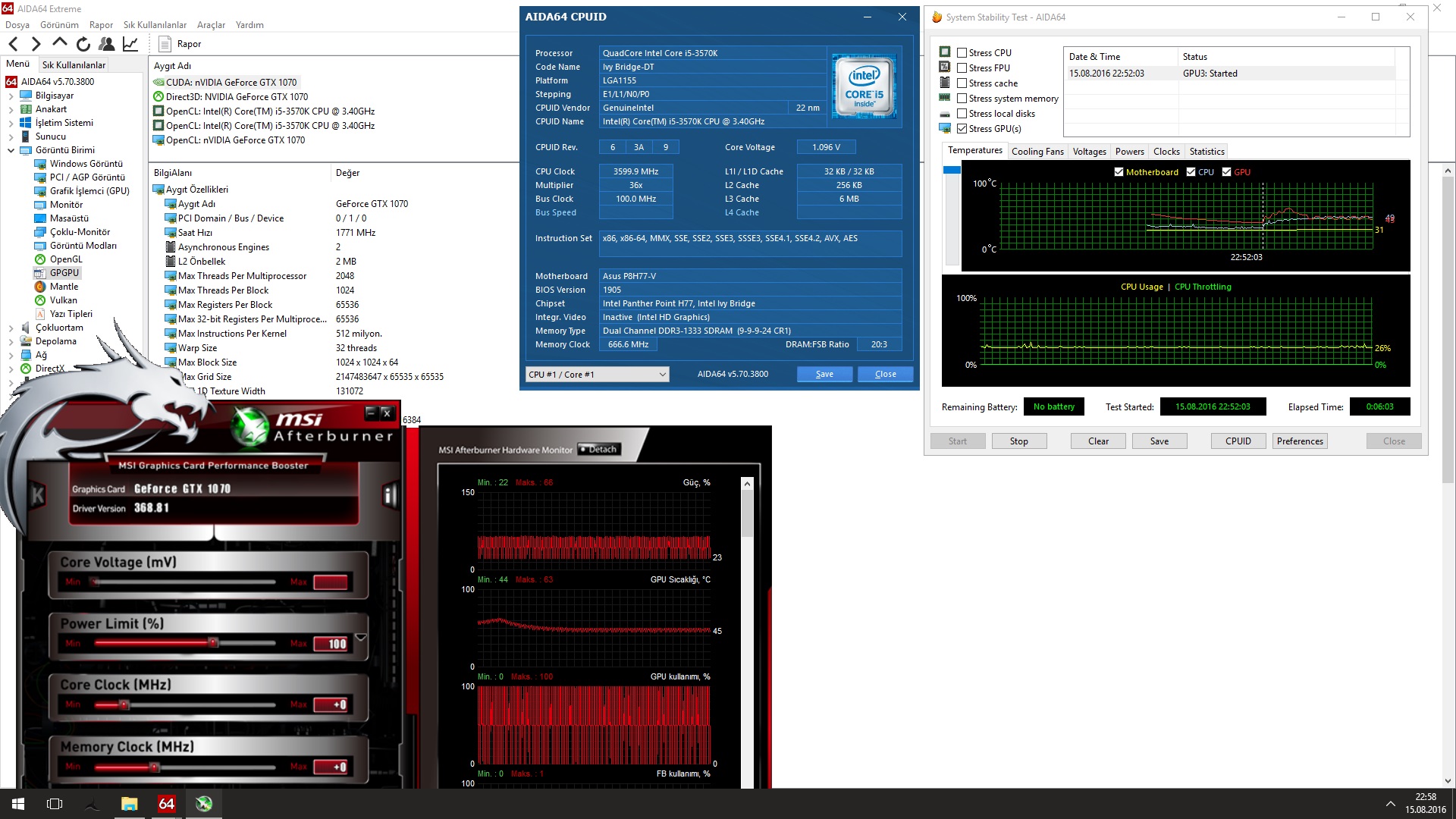This screenshot has height=819, width=1456.
Task: Click the Up arrow toolbar icon
Action: [x=60, y=44]
